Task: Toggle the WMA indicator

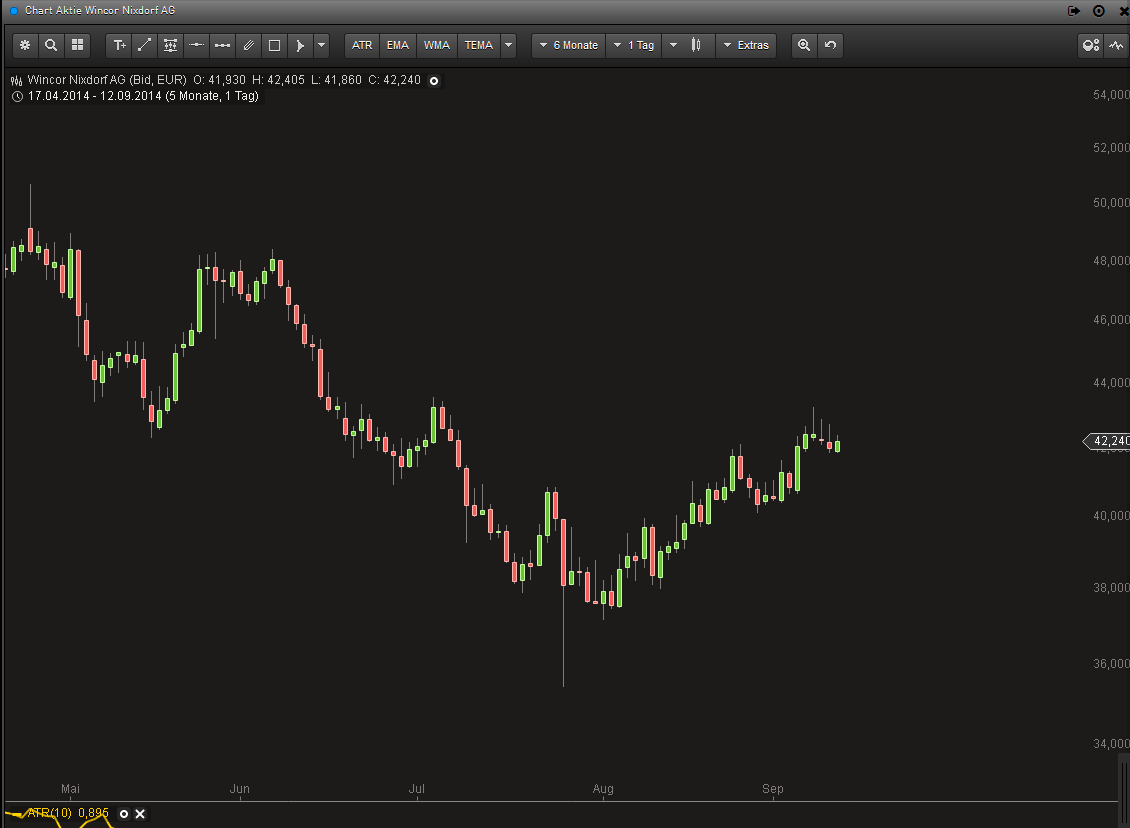Action: tap(437, 45)
